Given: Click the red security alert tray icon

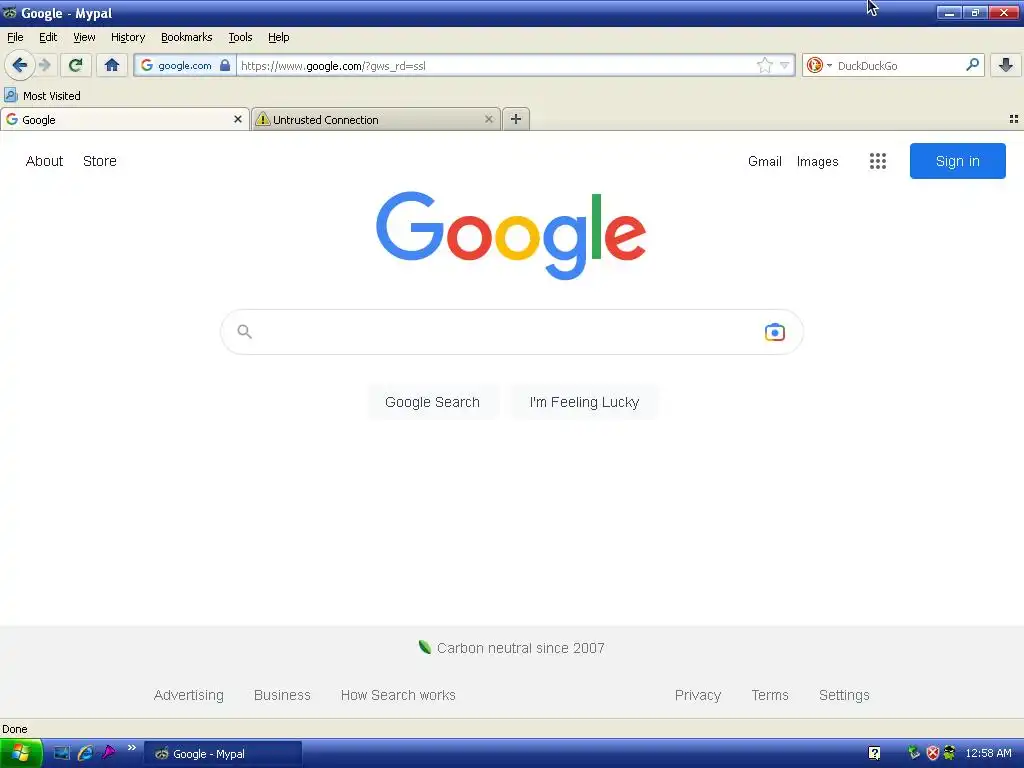Looking at the screenshot, I should 933,753.
